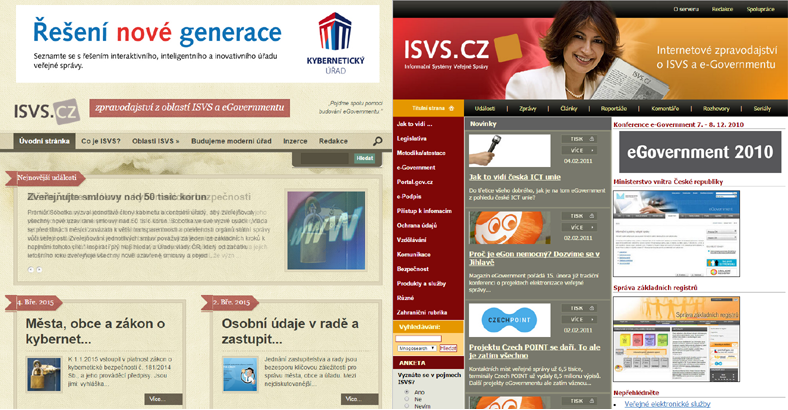
Task: Open the Zahraniční rubrika sidebar category
Action: (x=422, y=312)
